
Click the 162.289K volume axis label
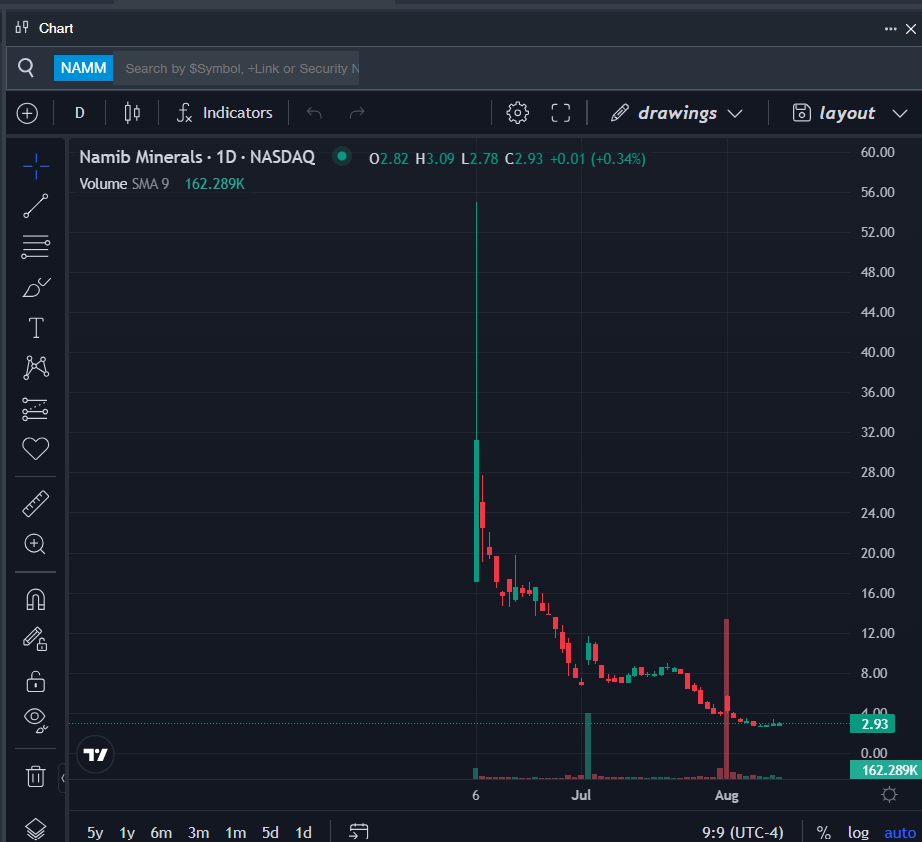point(887,770)
